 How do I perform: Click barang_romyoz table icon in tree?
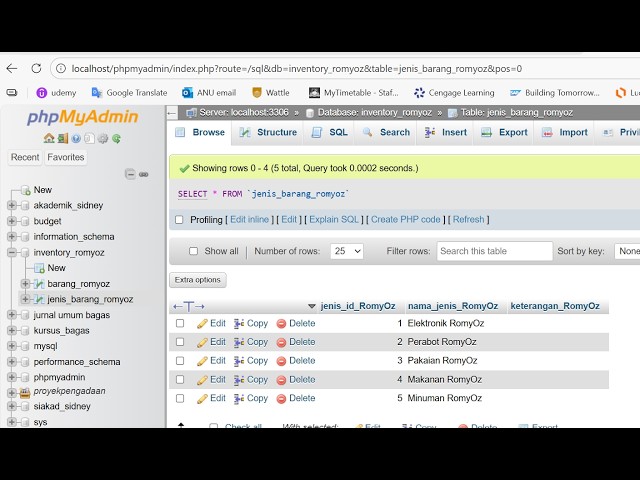(x=39, y=284)
